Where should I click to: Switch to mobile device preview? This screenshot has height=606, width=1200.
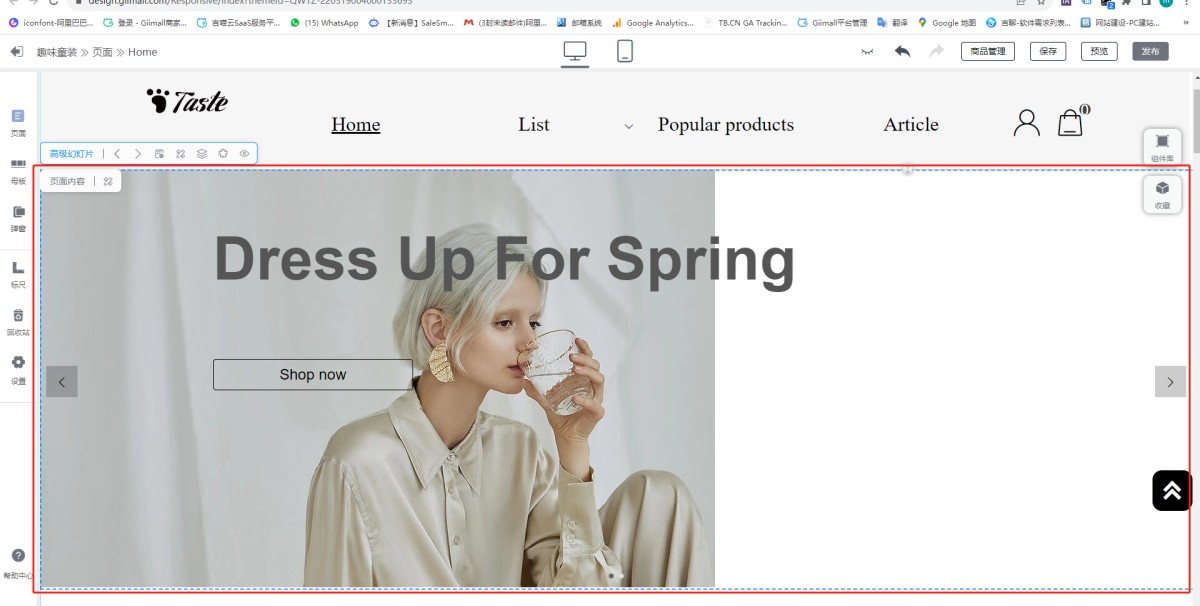click(x=625, y=52)
